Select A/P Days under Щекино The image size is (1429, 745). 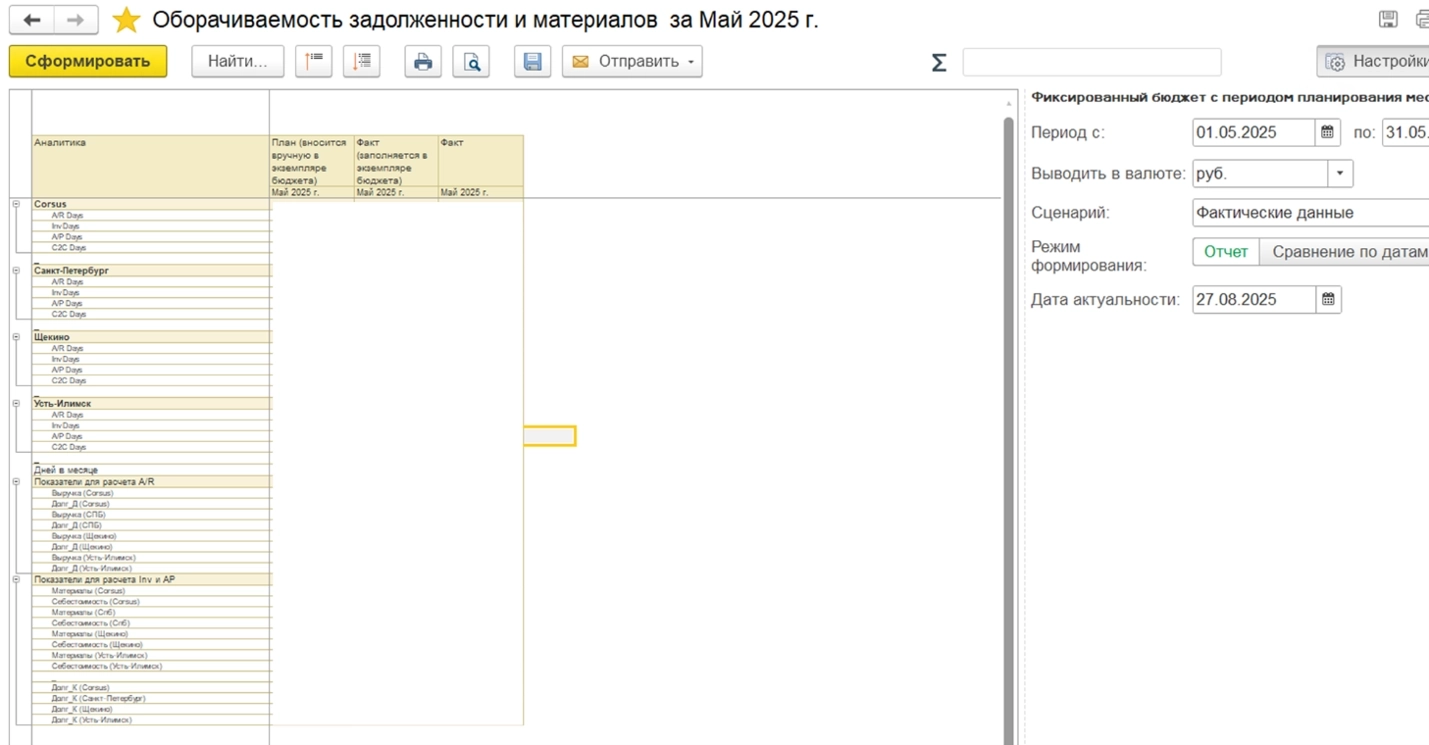[x=151, y=370]
